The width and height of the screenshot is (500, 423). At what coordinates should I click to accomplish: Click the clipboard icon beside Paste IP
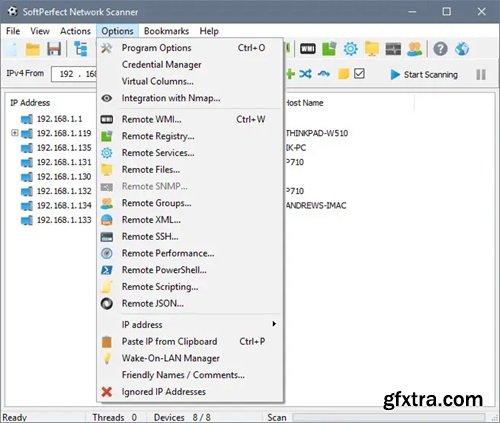click(107, 342)
